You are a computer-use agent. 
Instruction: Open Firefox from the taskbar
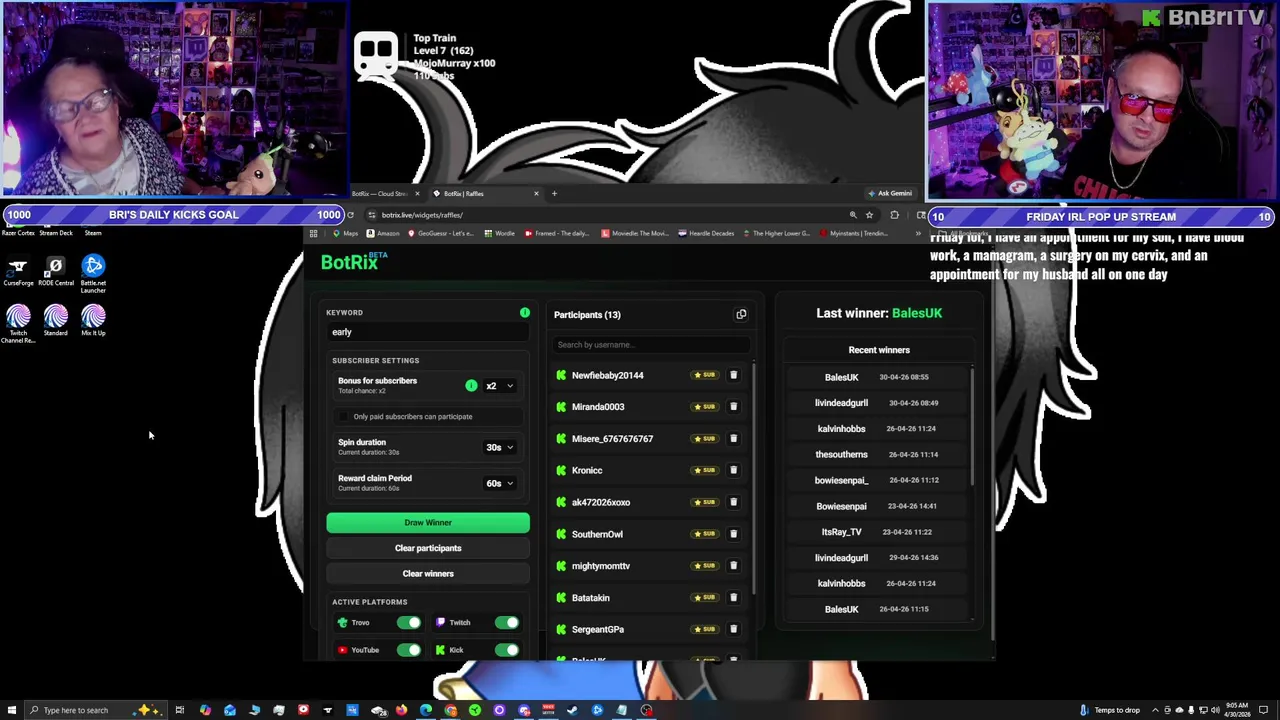(x=401, y=710)
